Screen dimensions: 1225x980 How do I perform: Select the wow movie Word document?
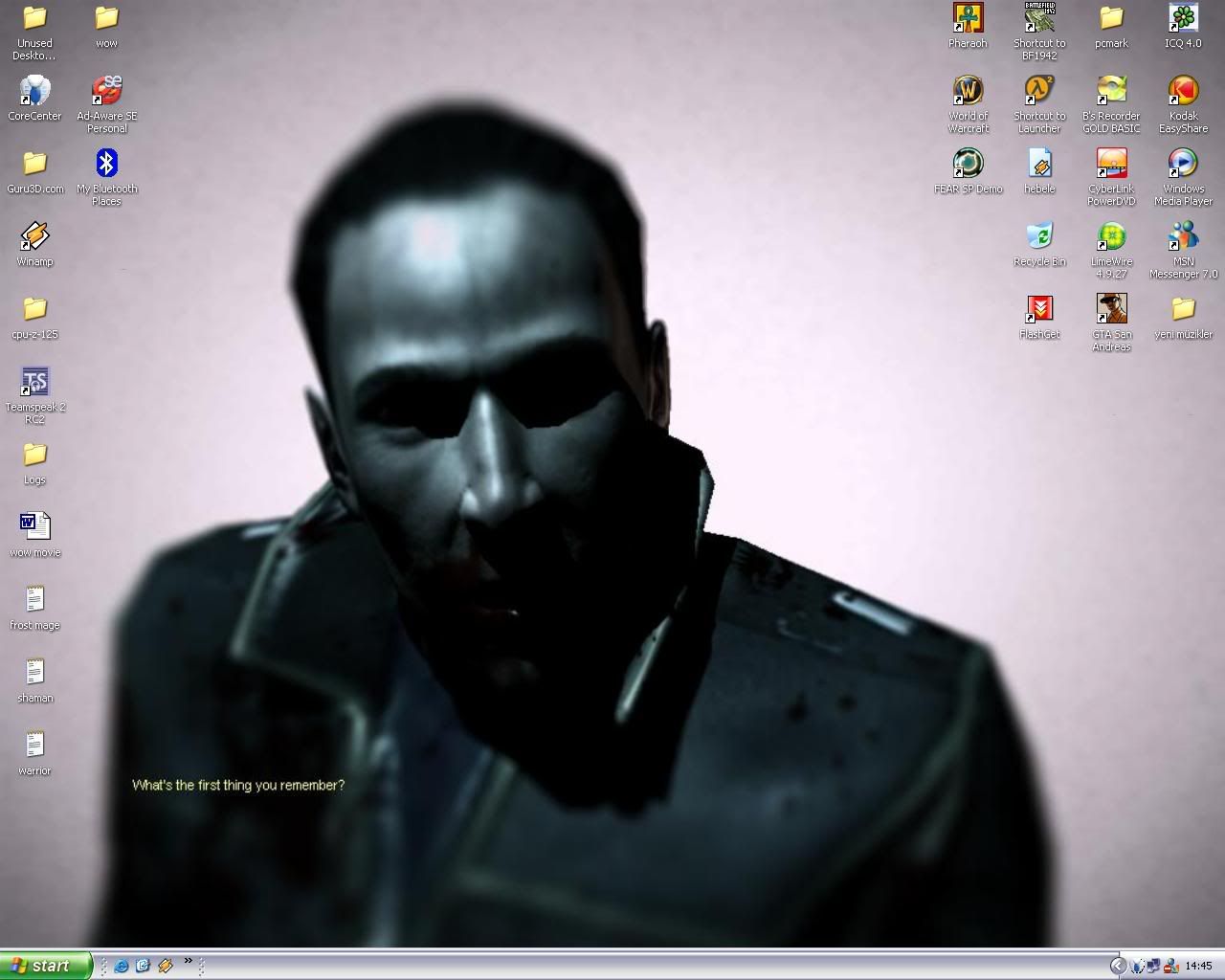[x=34, y=527]
